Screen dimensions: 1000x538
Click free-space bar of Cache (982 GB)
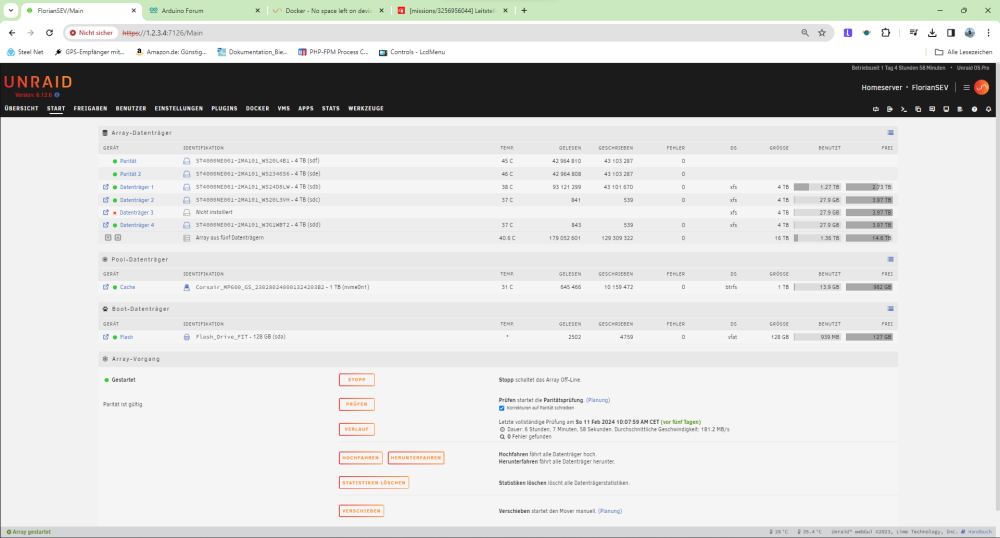[x=869, y=287]
